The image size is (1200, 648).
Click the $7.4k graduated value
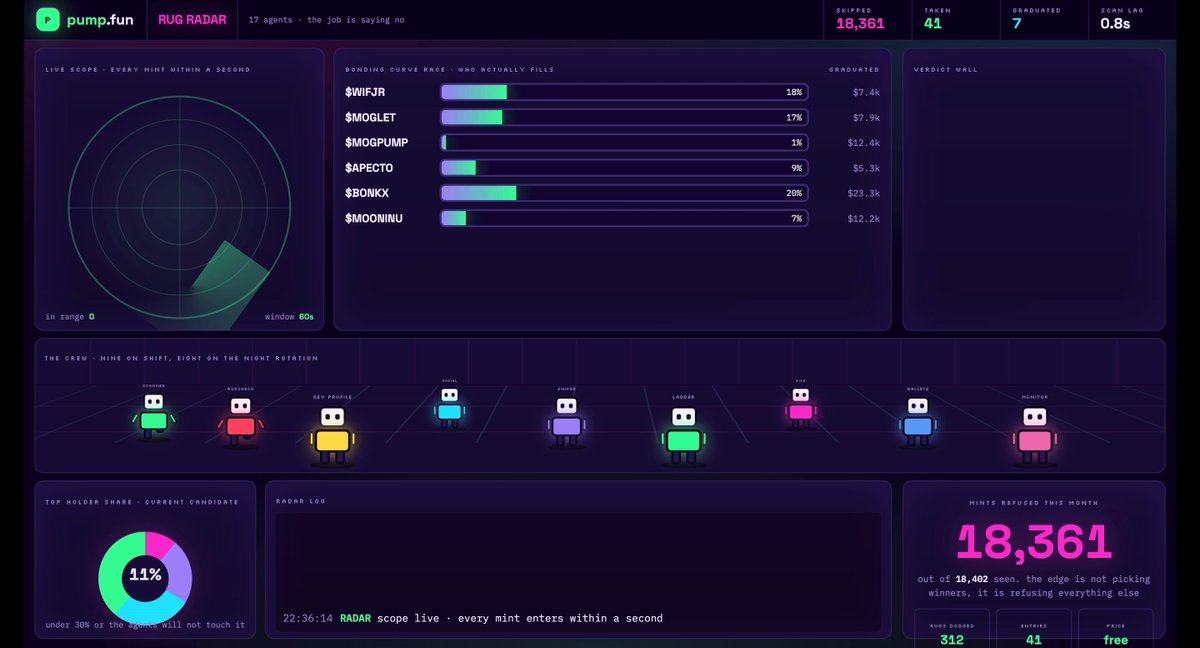point(866,92)
